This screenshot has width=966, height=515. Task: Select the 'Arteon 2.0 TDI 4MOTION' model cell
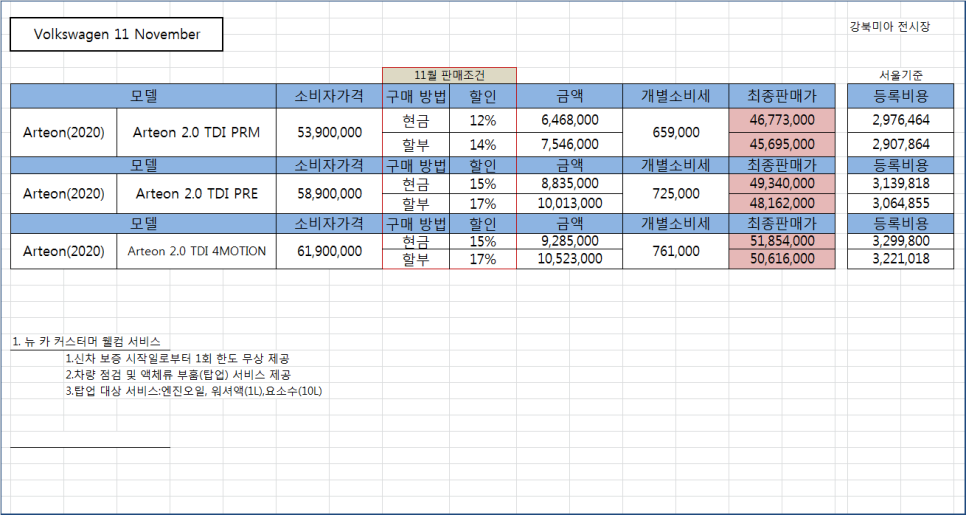pyautogui.click(x=197, y=251)
